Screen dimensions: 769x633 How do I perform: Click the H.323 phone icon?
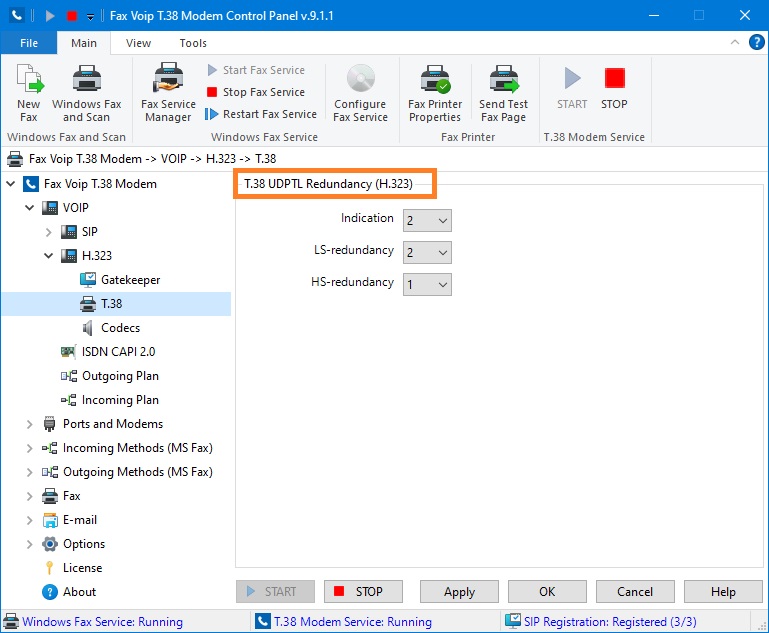click(x=69, y=256)
